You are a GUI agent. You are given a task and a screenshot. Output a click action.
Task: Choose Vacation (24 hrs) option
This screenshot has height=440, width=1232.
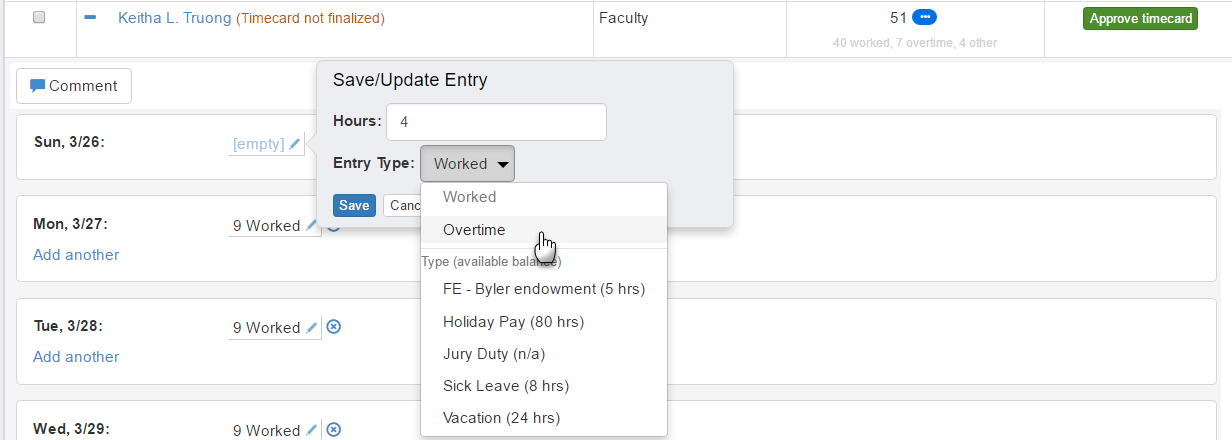pyautogui.click(x=501, y=418)
